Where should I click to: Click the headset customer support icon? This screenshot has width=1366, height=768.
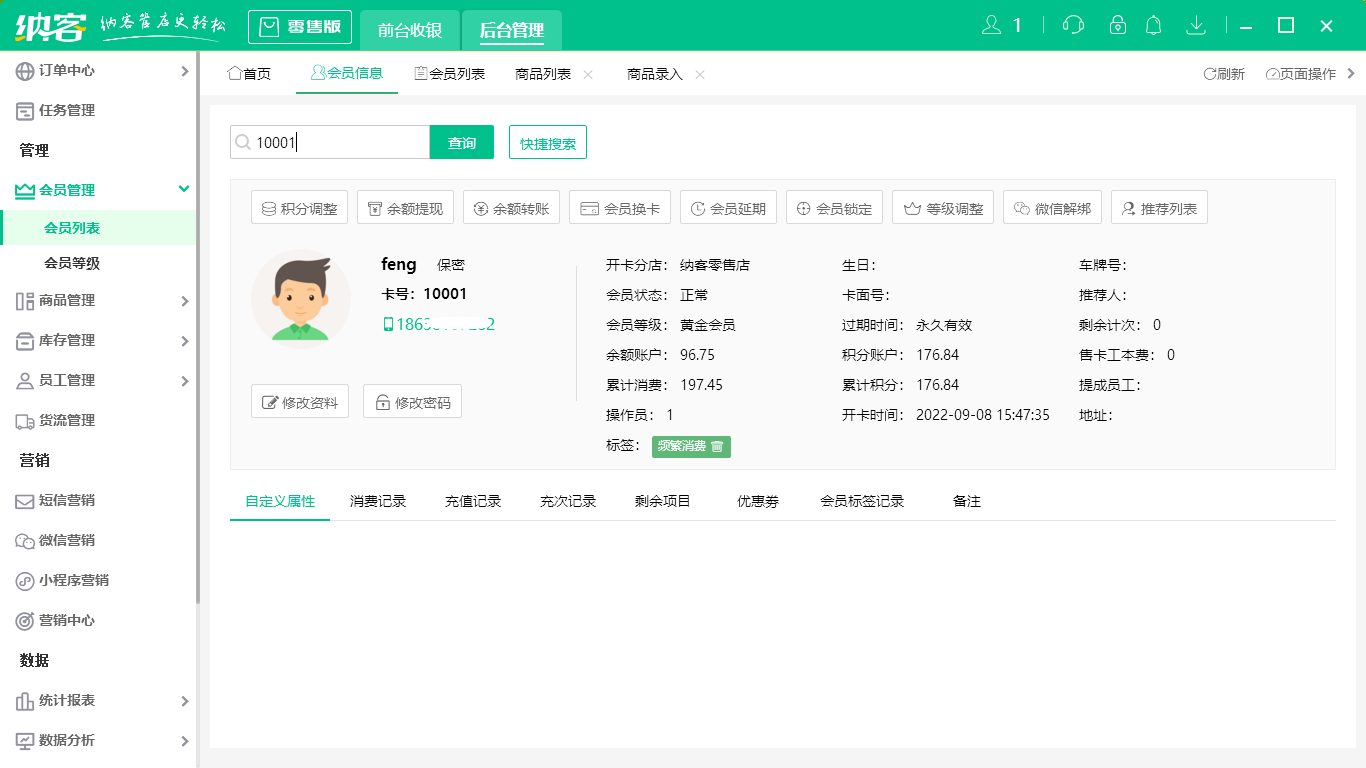click(x=1072, y=25)
